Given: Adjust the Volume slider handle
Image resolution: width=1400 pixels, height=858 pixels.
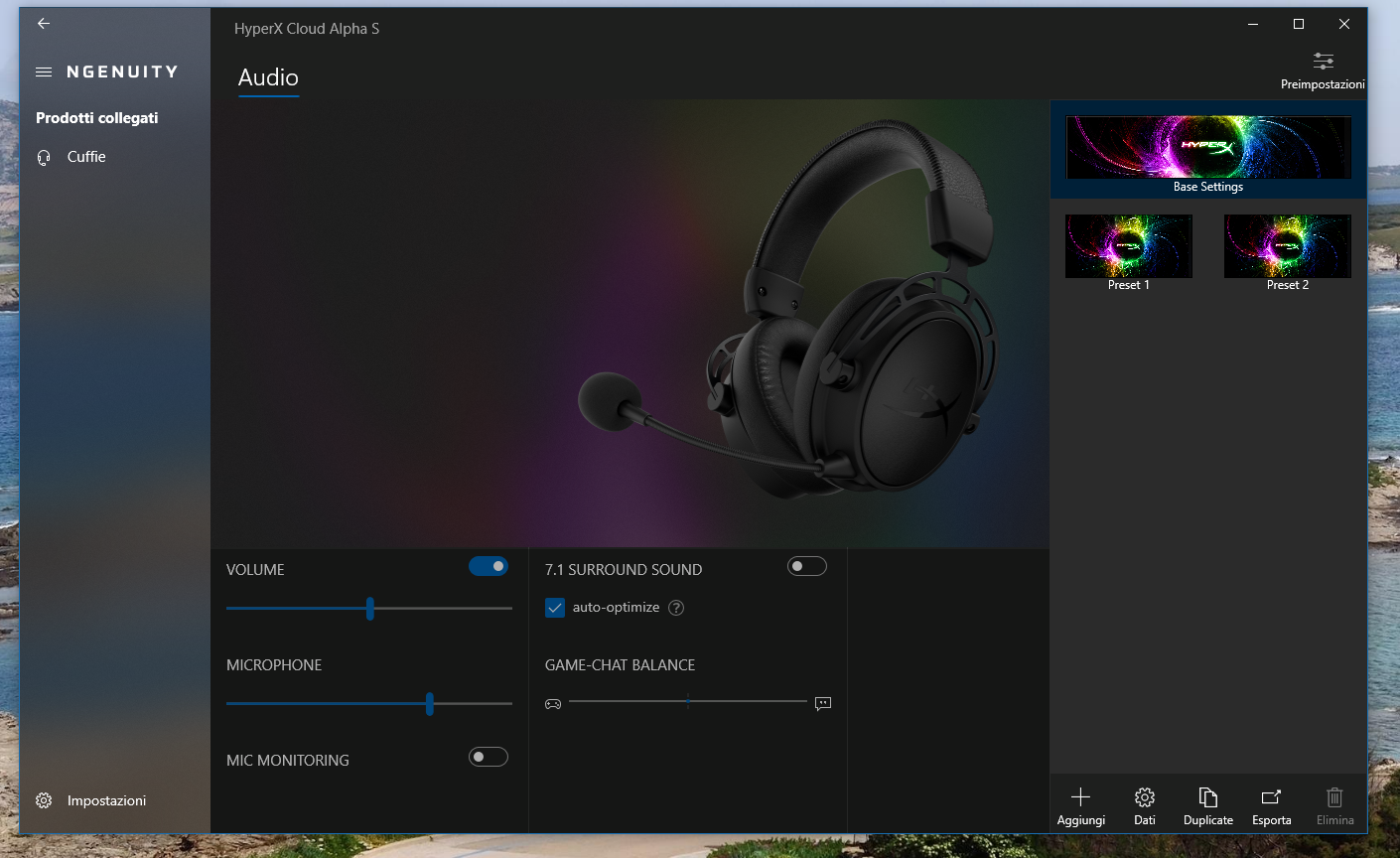Looking at the screenshot, I should 370,609.
